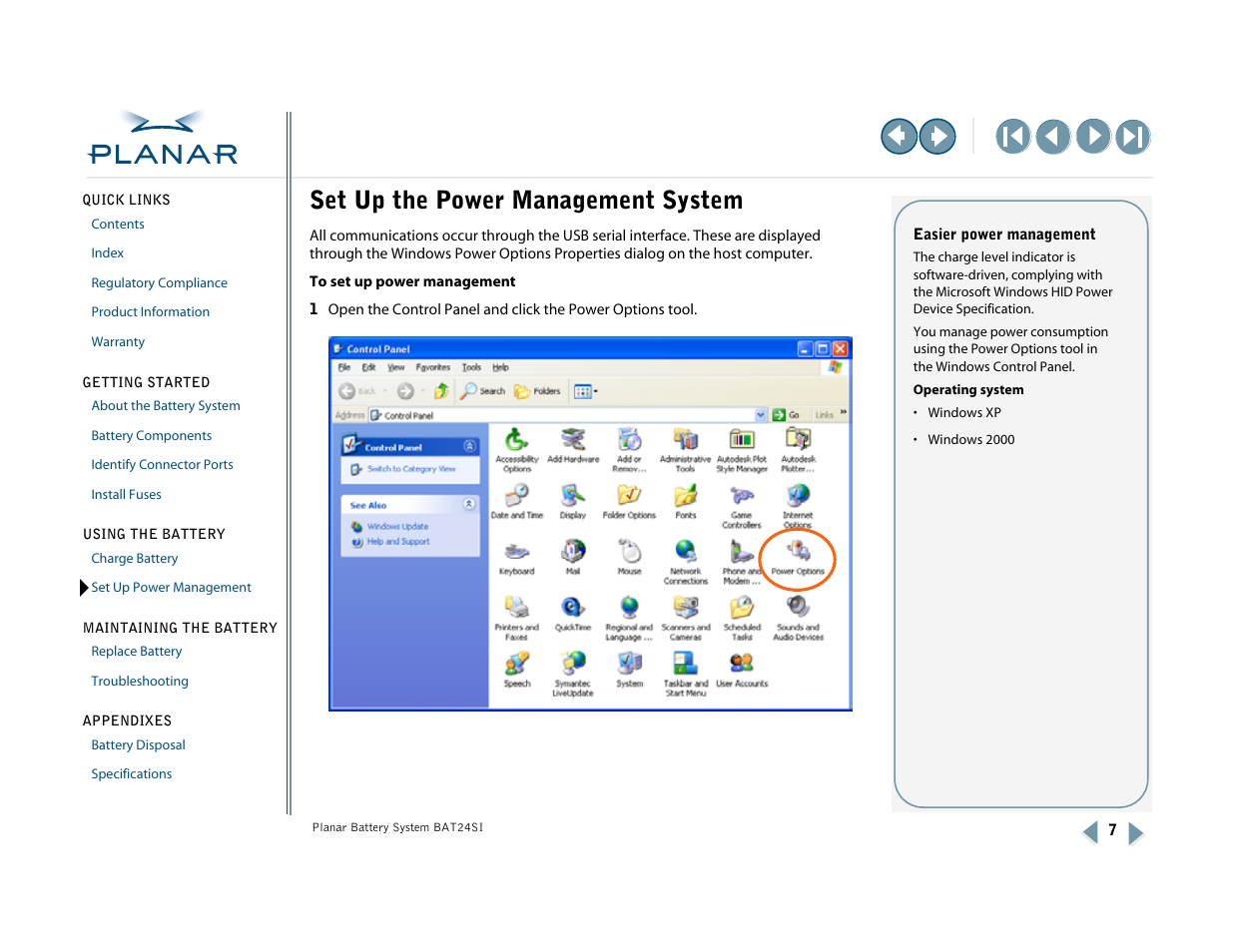Open the Tools menu
The image size is (1233, 952).
[471, 367]
